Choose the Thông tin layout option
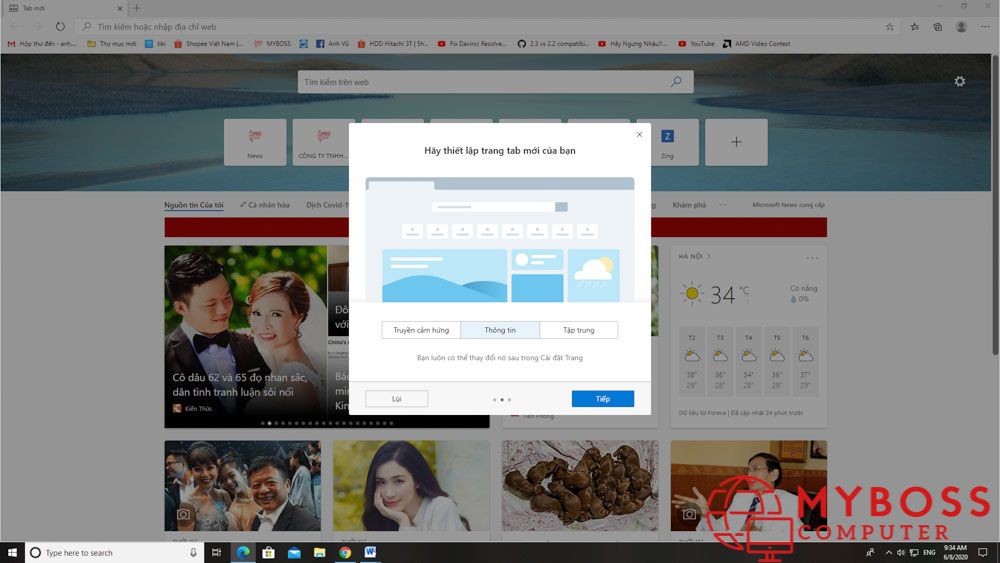Viewport: 1000px width, 563px height. [500, 330]
